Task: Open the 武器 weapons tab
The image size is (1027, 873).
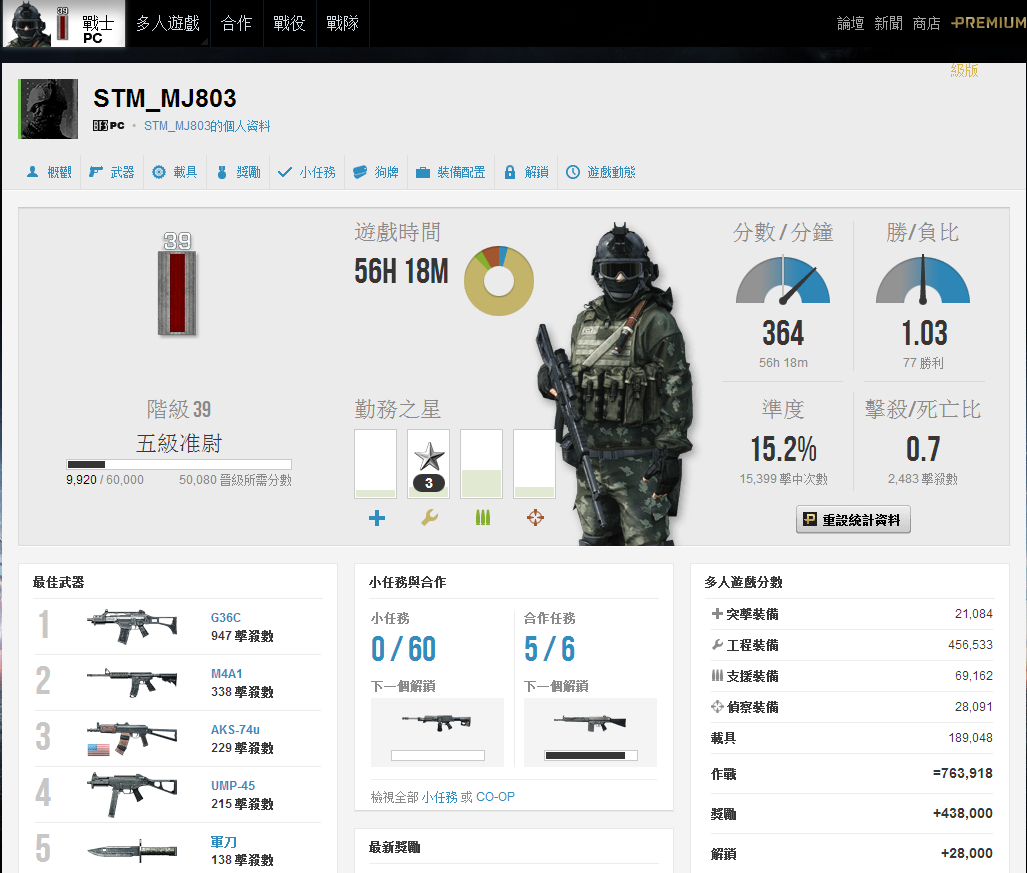Action: point(111,172)
